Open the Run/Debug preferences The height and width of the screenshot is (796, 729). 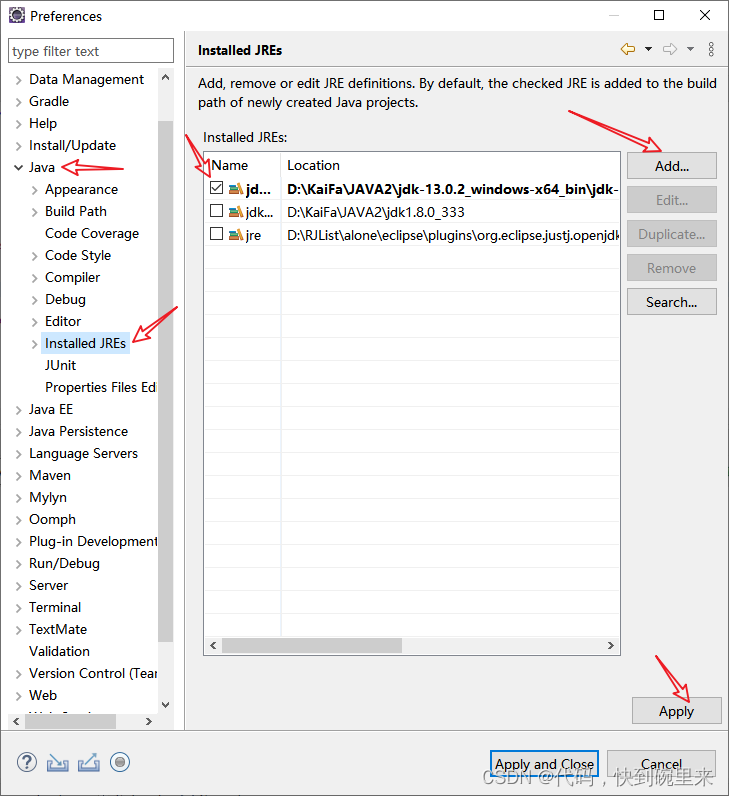(x=64, y=563)
